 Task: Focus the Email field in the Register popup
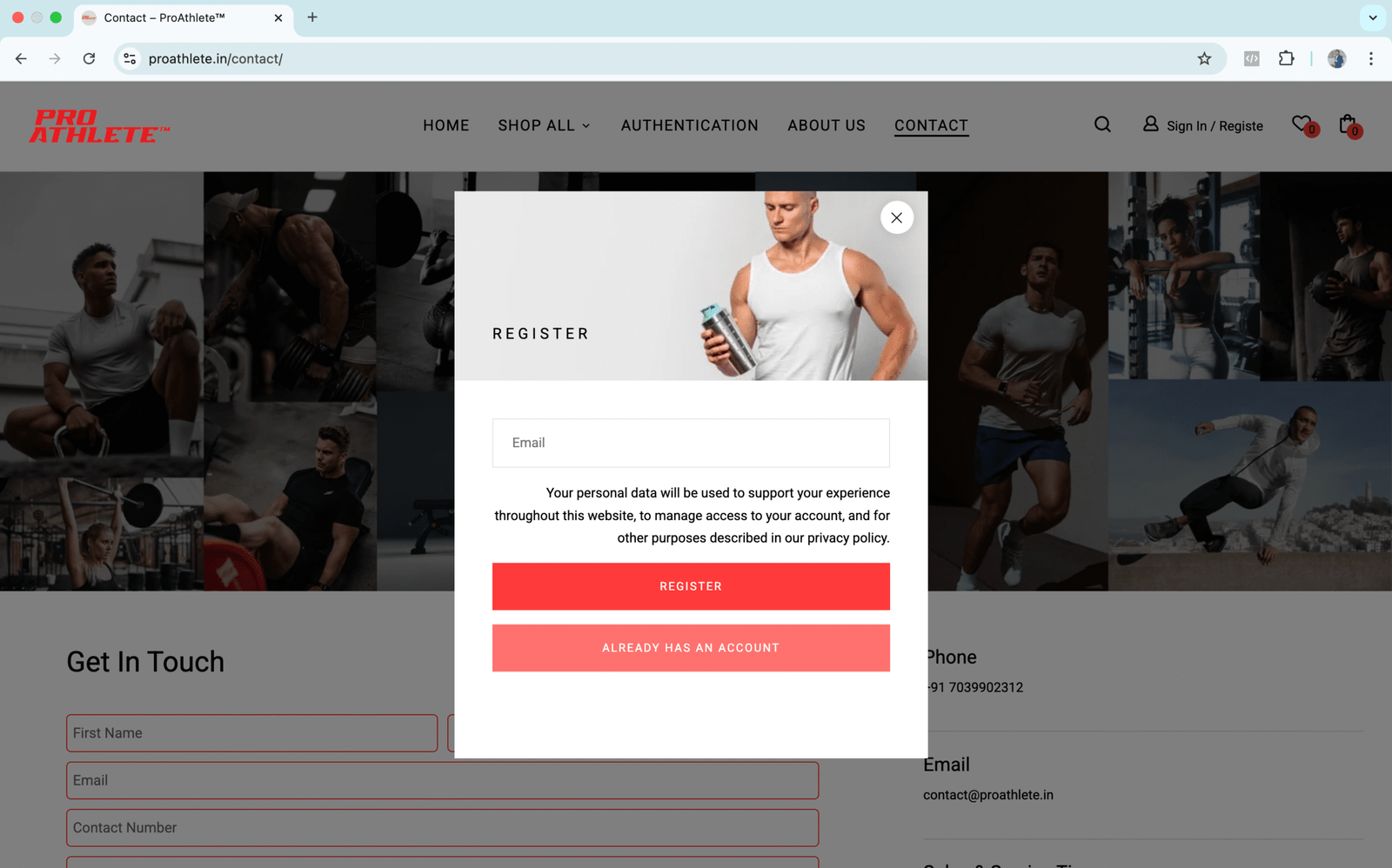(691, 443)
